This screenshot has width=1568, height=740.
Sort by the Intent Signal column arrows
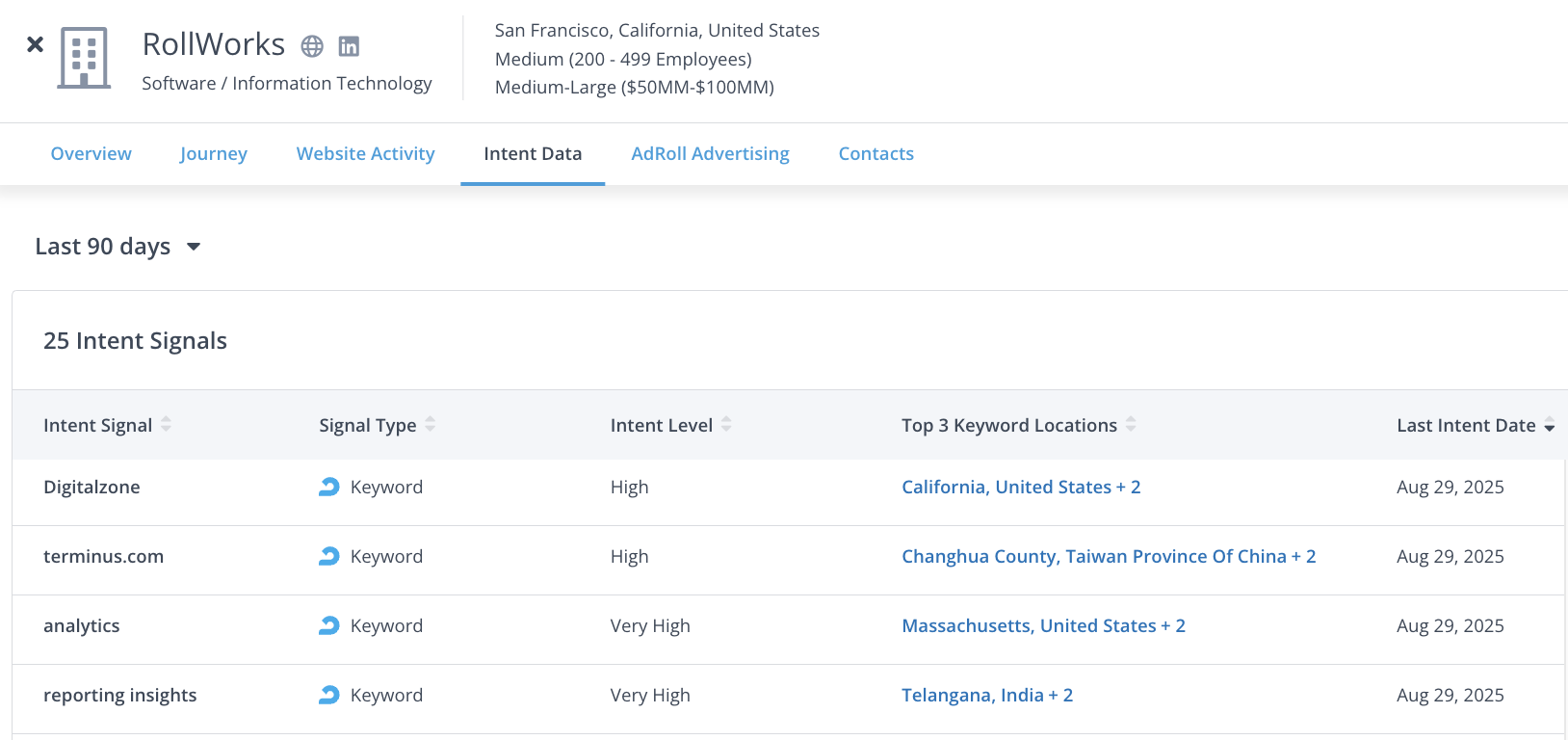tap(166, 425)
